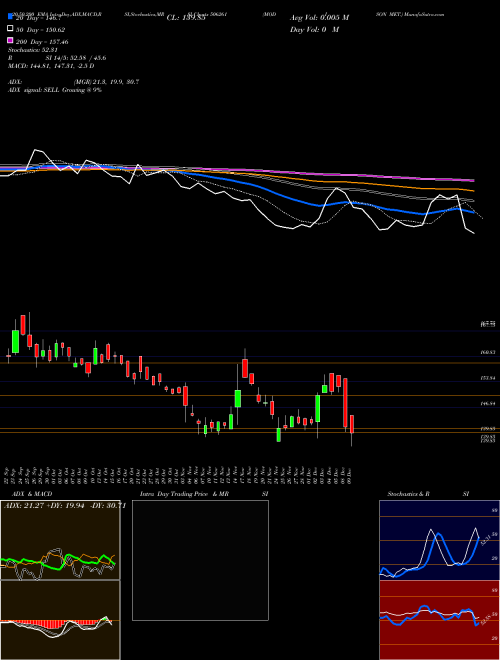The image size is (500, 660).
Task: Click the green ADX line in ADX panel
Action: coord(58,561)
